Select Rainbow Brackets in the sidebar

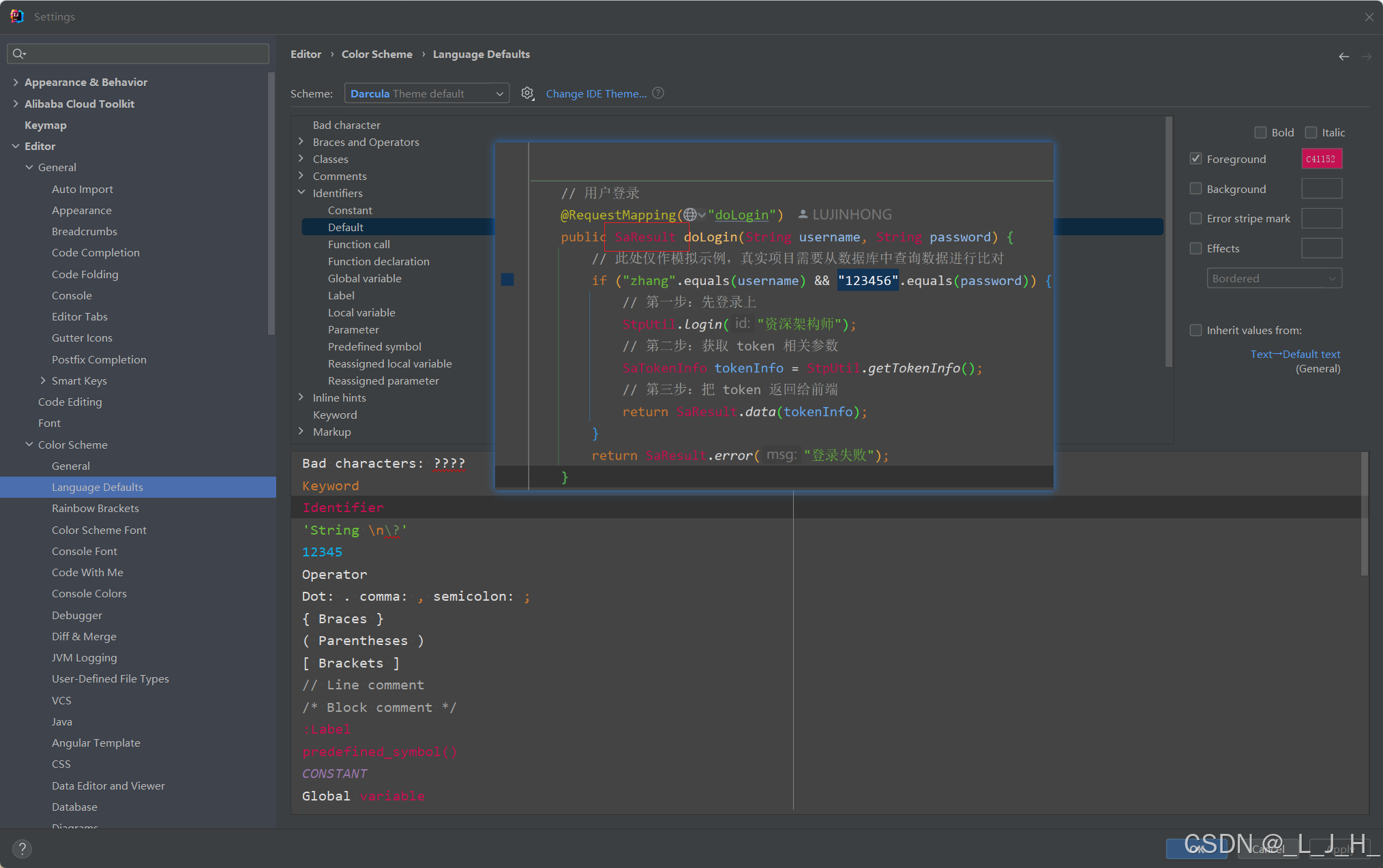pyautogui.click(x=95, y=508)
